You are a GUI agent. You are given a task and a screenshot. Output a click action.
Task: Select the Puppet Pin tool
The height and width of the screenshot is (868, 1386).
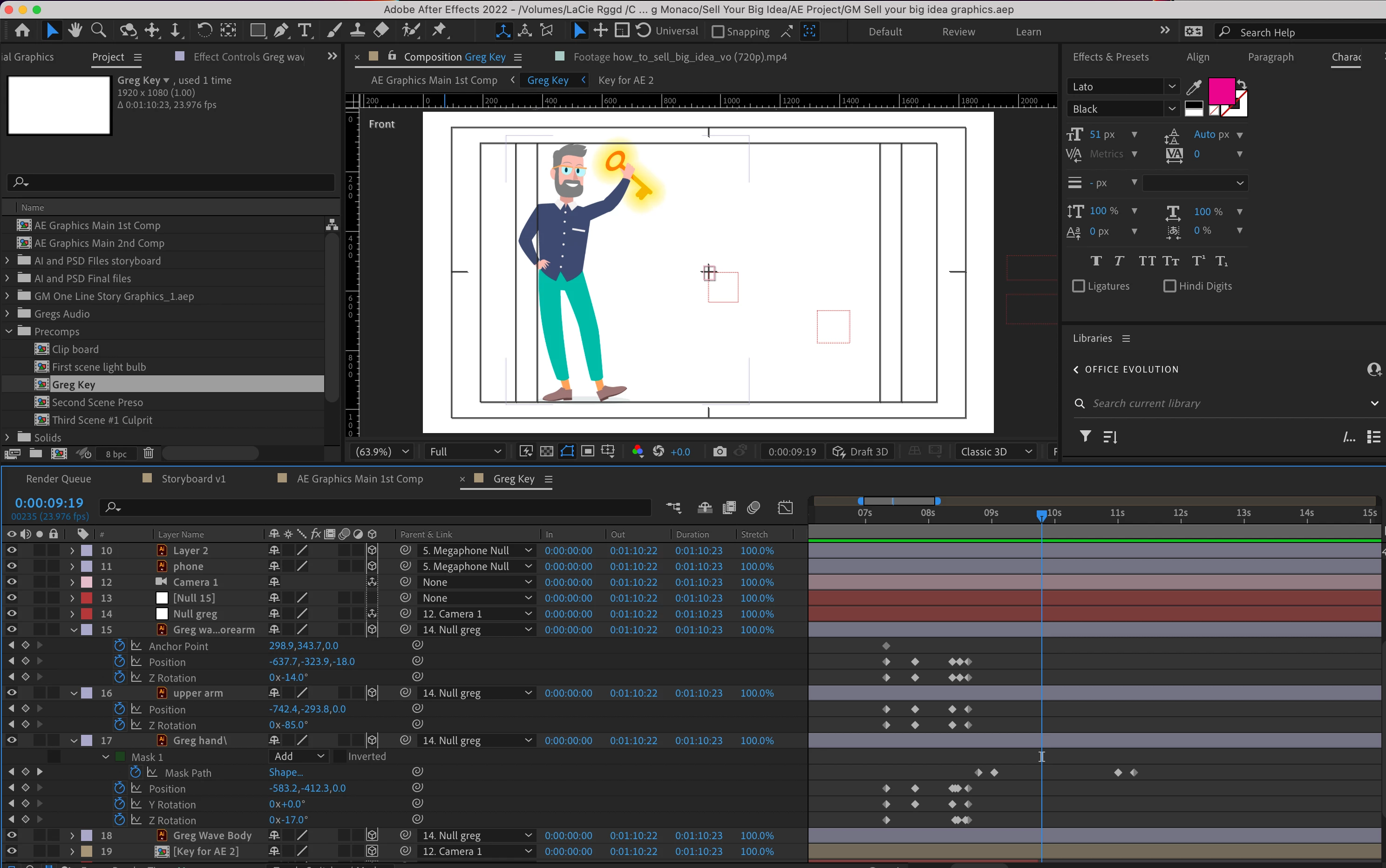pyautogui.click(x=439, y=30)
